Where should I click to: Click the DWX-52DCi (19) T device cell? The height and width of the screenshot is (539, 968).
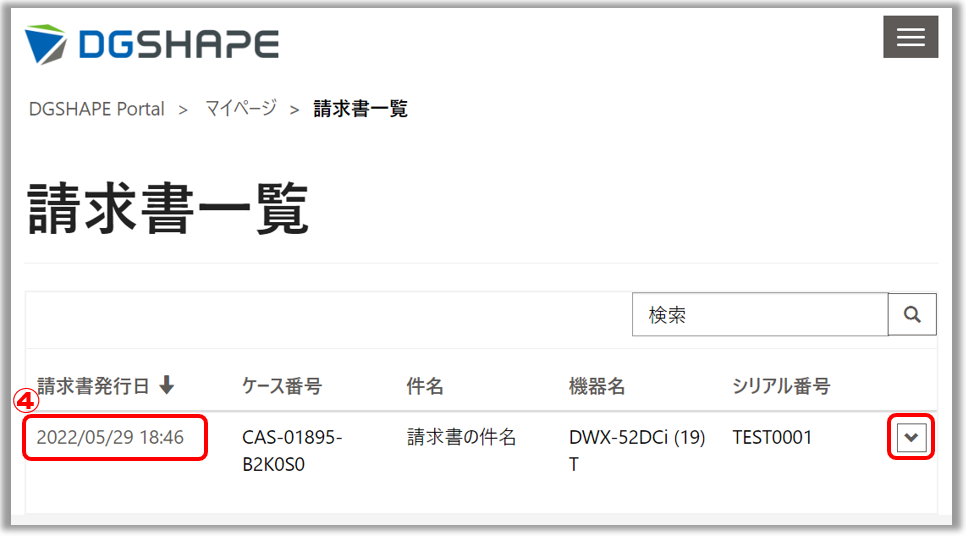pos(637,451)
